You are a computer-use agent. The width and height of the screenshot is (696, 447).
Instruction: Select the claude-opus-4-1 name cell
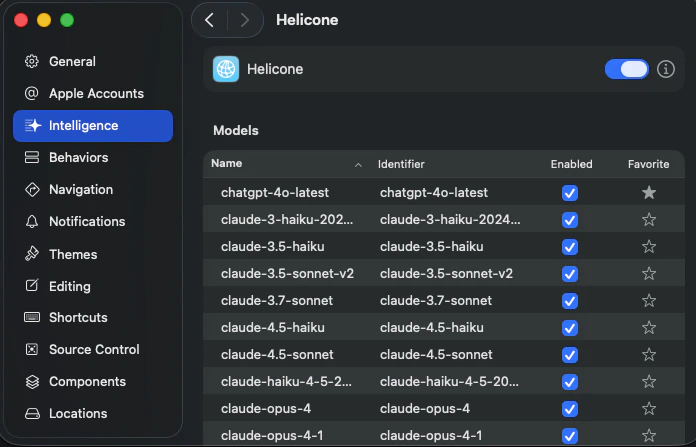[272, 435]
